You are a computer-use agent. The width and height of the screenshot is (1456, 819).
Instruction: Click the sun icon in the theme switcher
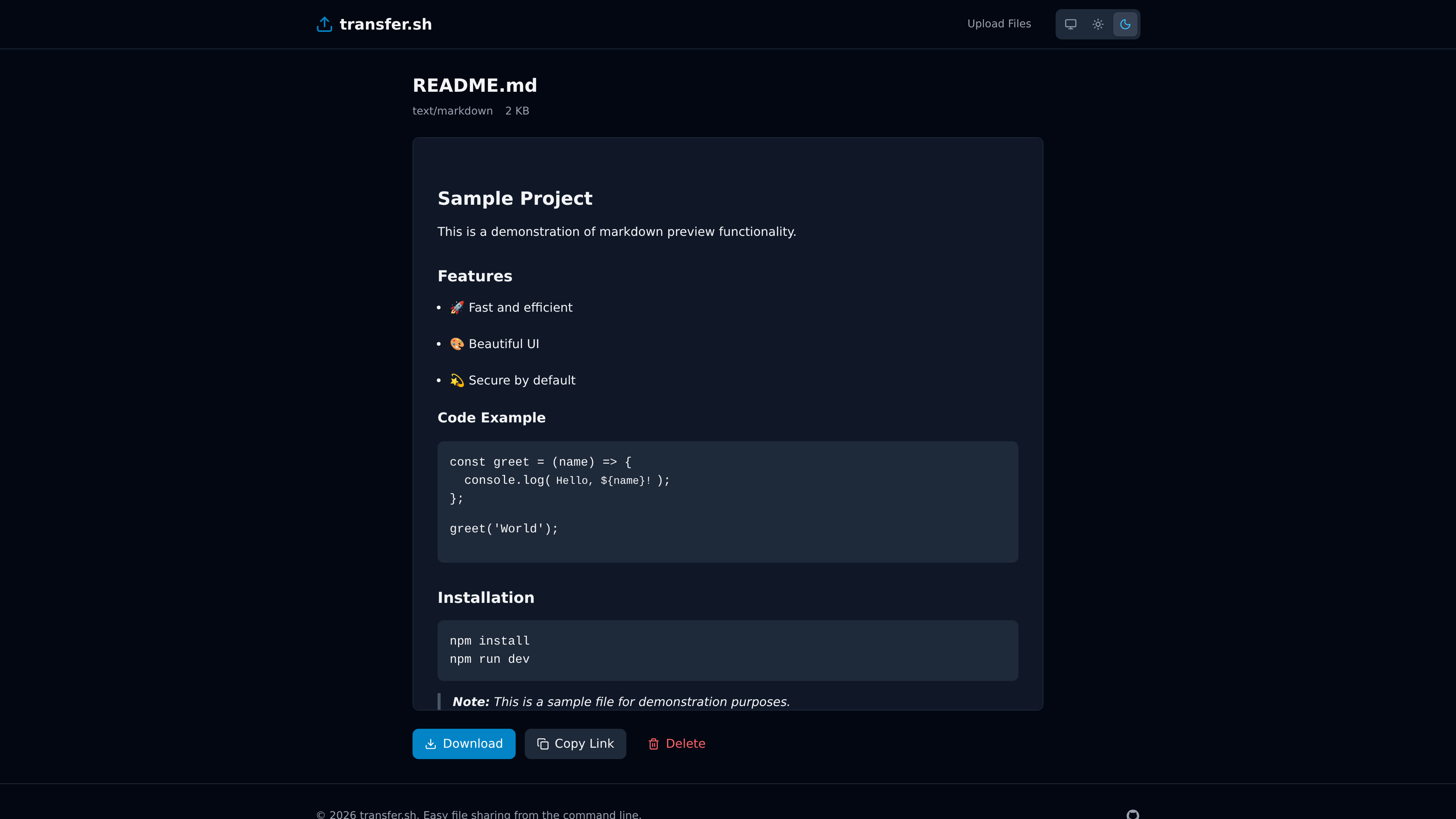(x=1097, y=24)
